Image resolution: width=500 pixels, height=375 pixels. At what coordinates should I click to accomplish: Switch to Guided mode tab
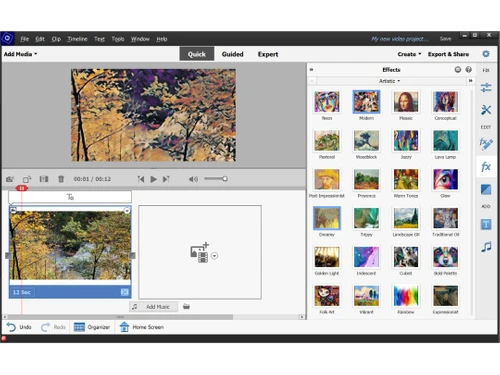233,54
